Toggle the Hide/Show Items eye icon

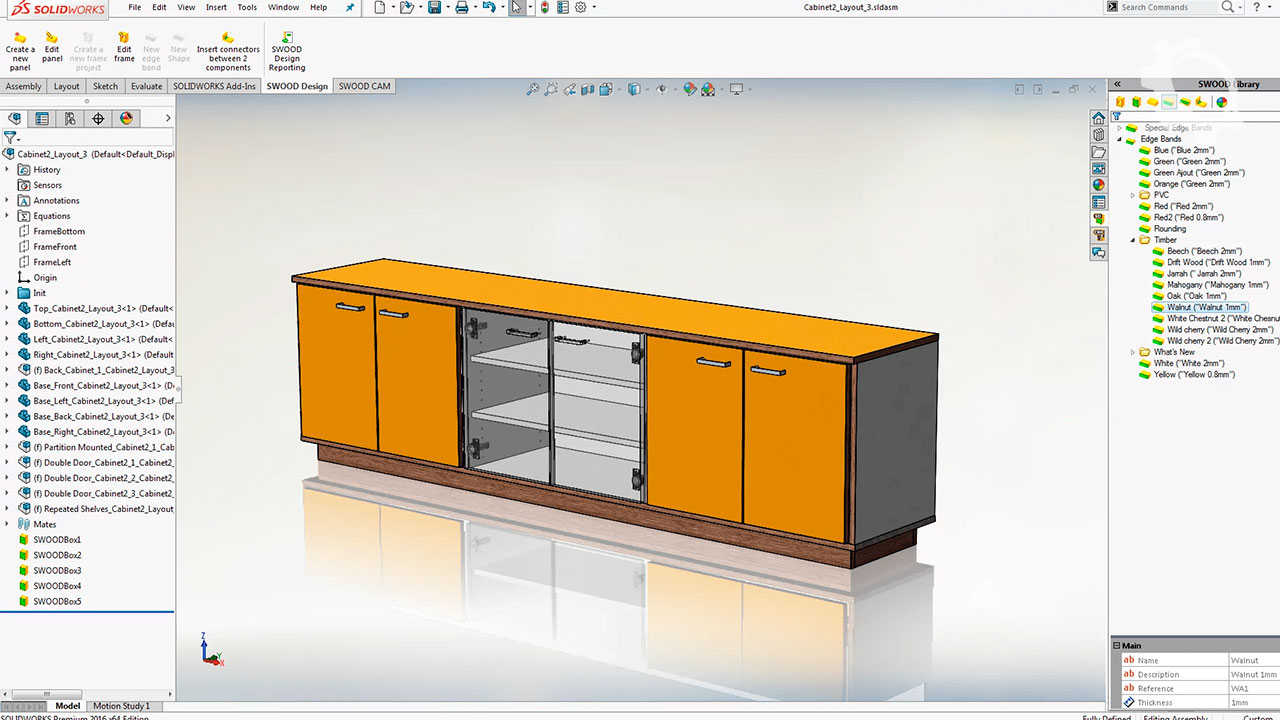[661, 89]
